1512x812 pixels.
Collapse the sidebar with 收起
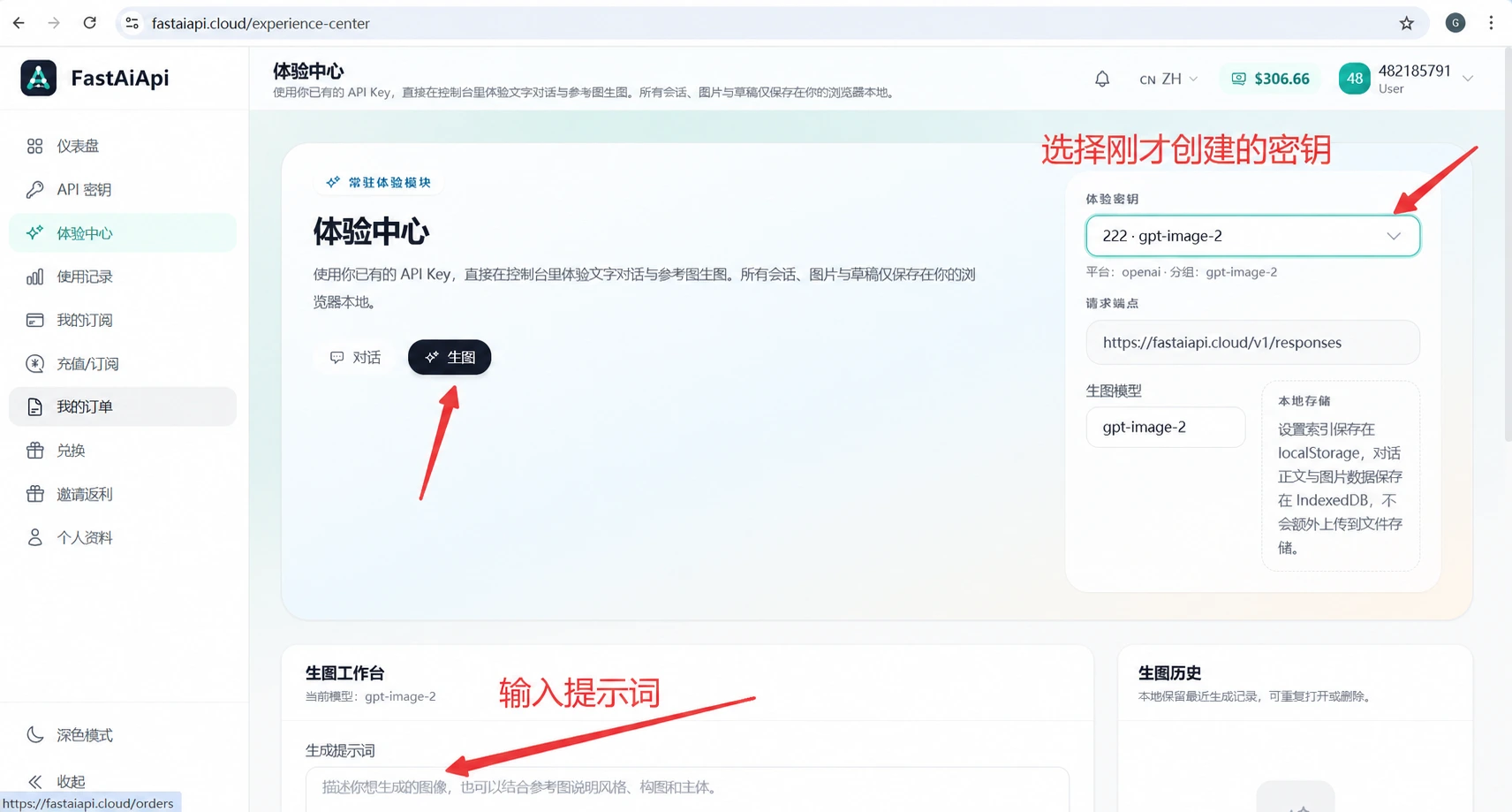point(123,781)
